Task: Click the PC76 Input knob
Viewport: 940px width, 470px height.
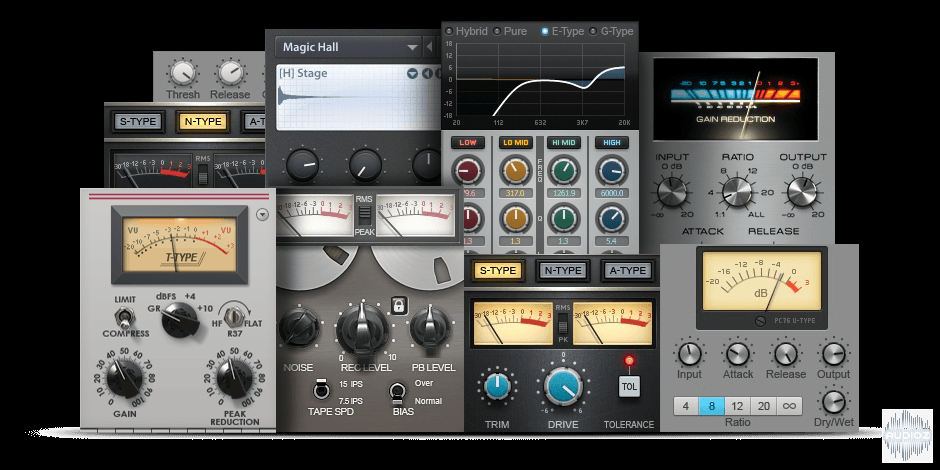Action: [689, 354]
